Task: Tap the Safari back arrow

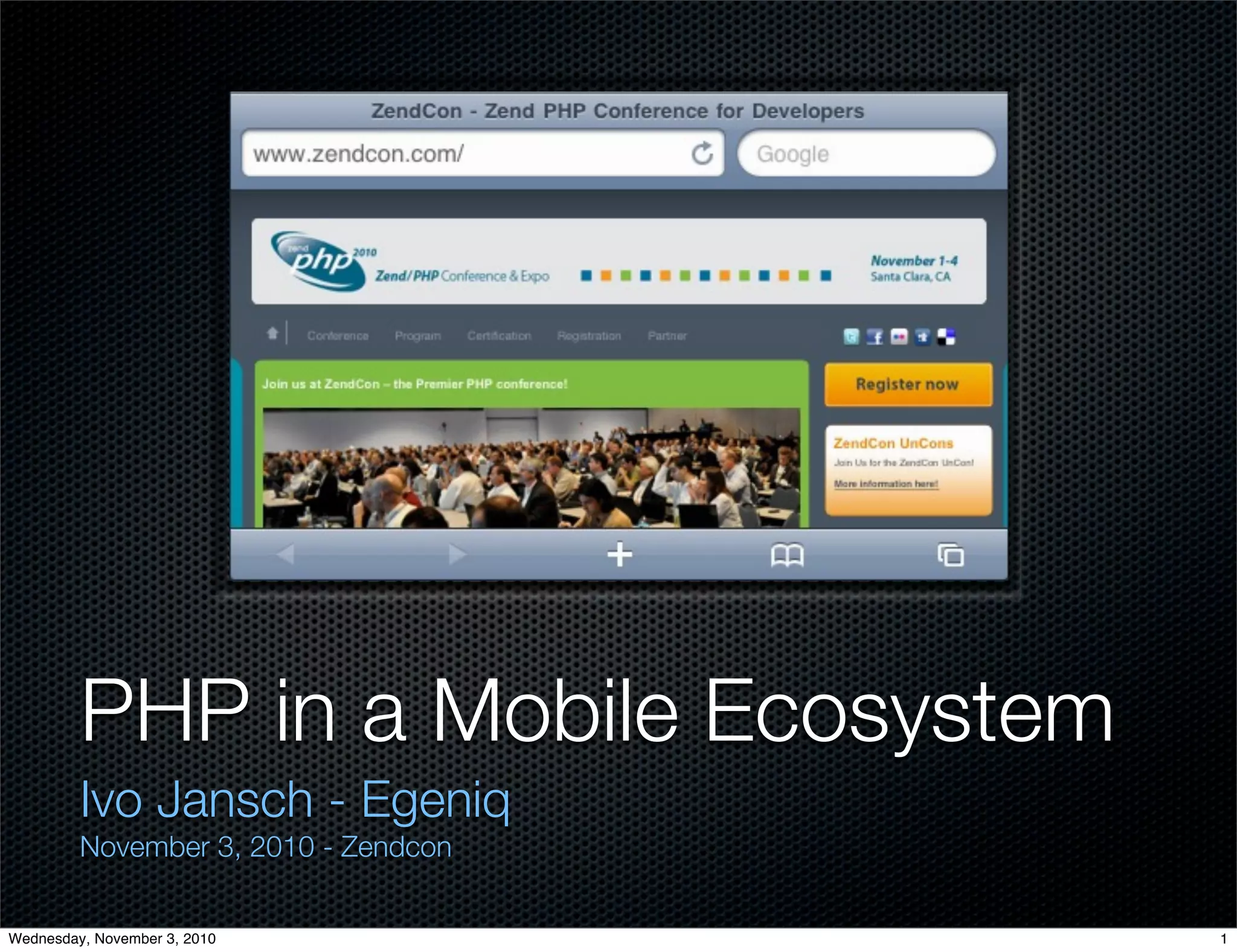Action: [x=285, y=554]
